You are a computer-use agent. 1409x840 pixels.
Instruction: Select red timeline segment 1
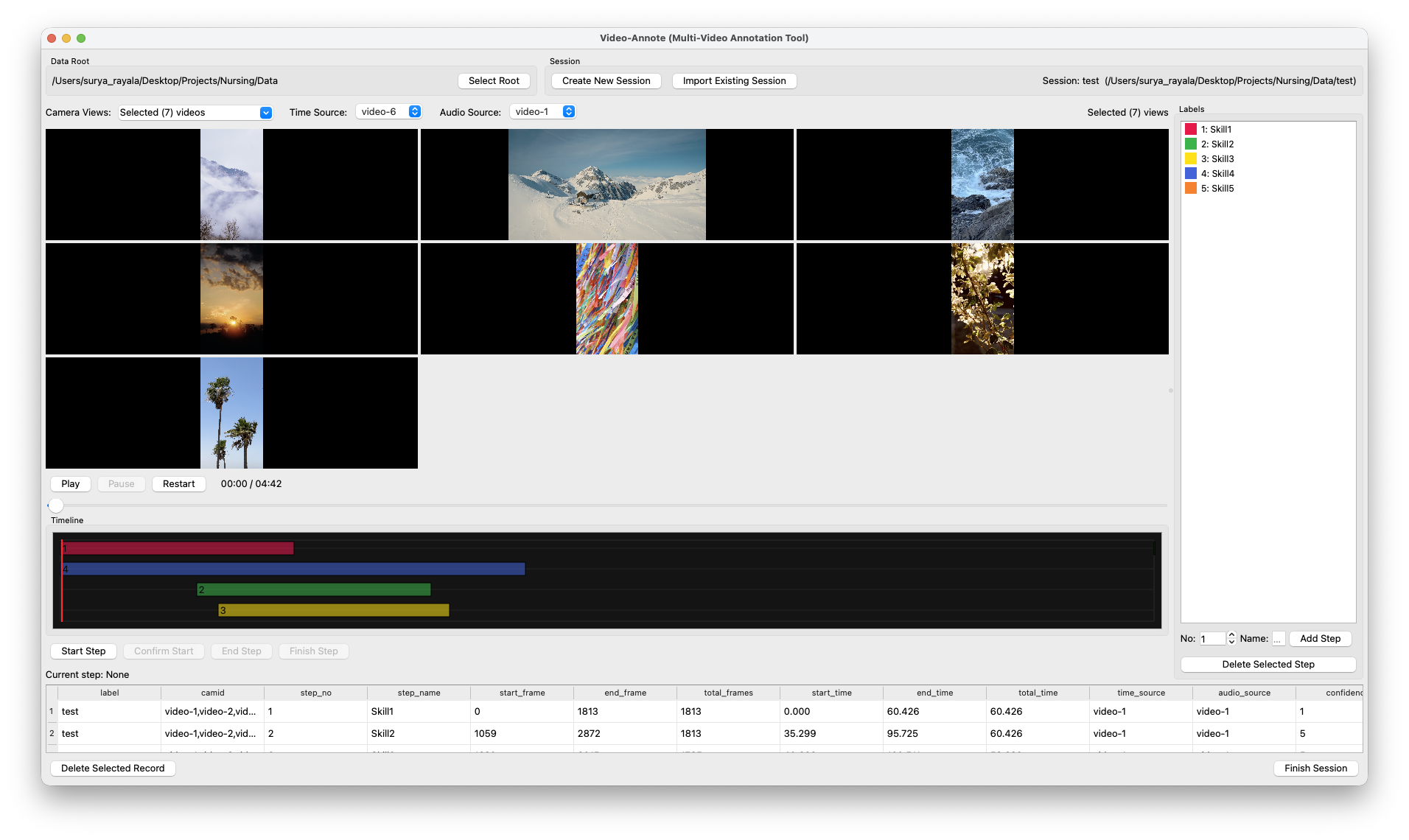tap(178, 548)
